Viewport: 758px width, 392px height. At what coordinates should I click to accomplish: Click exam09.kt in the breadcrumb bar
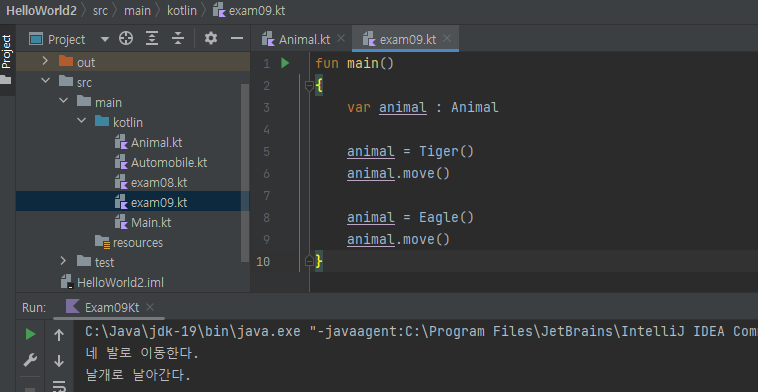[249, 11]
